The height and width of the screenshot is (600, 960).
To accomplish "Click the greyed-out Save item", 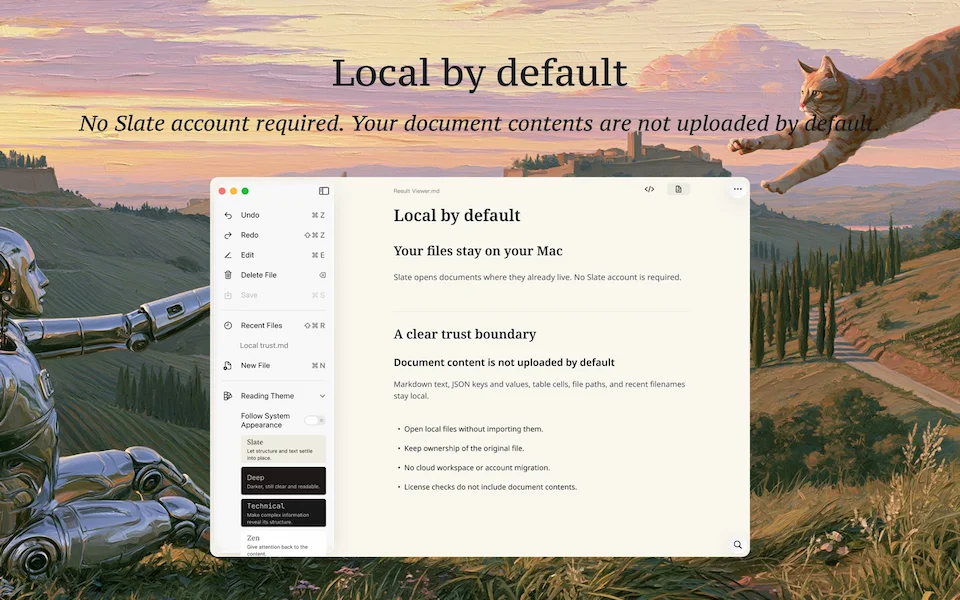I will 274,295.
